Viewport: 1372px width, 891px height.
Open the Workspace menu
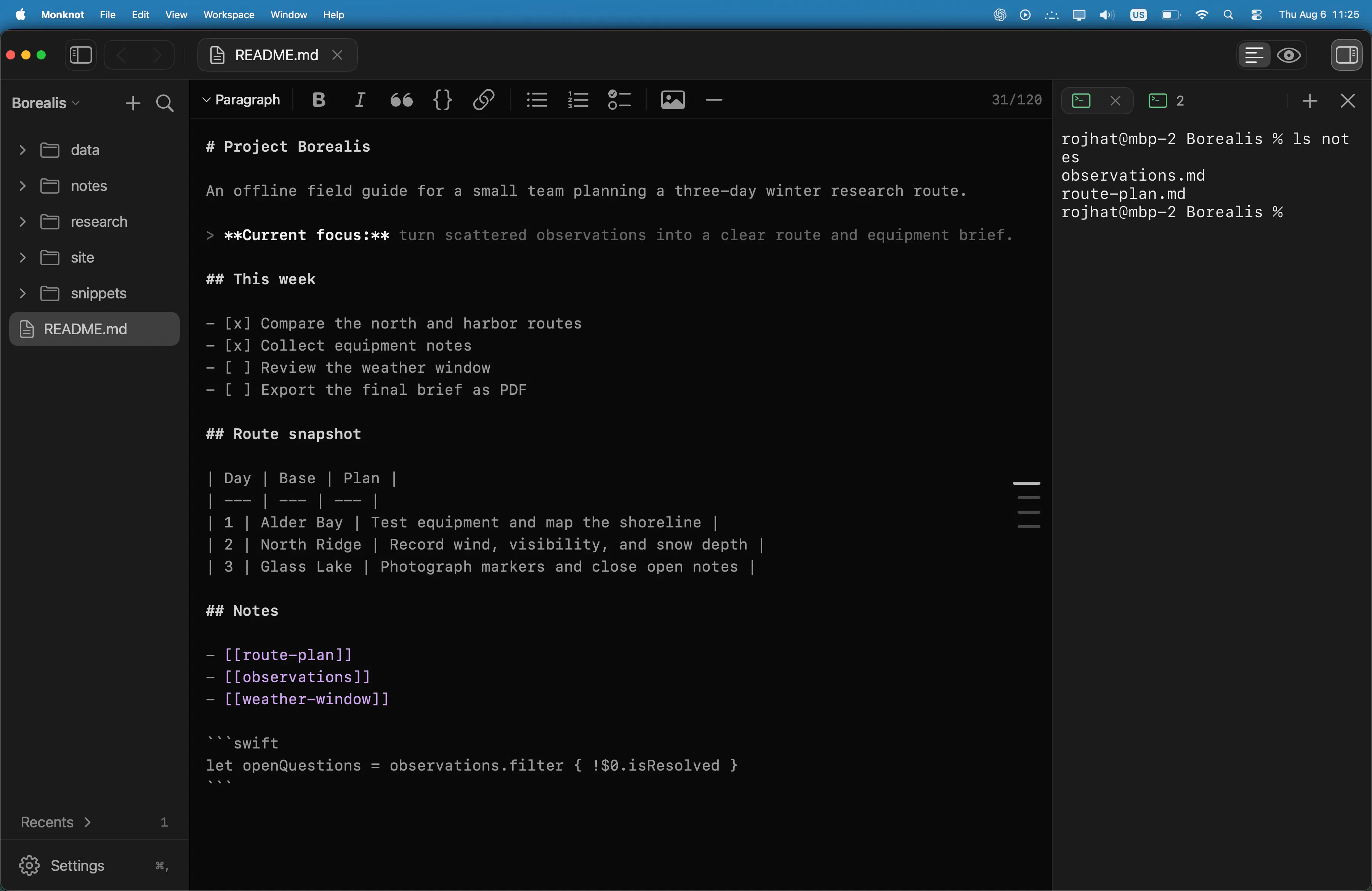click(229, 14)
